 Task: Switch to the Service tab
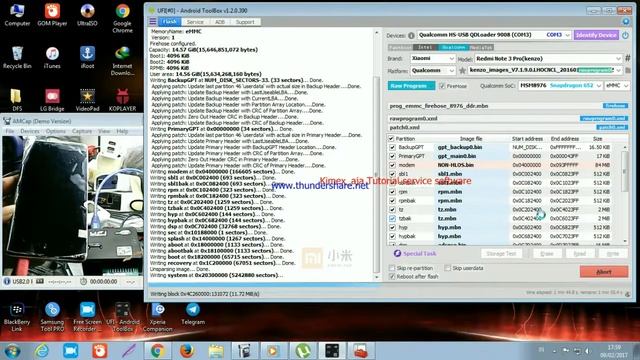(195, 22)
